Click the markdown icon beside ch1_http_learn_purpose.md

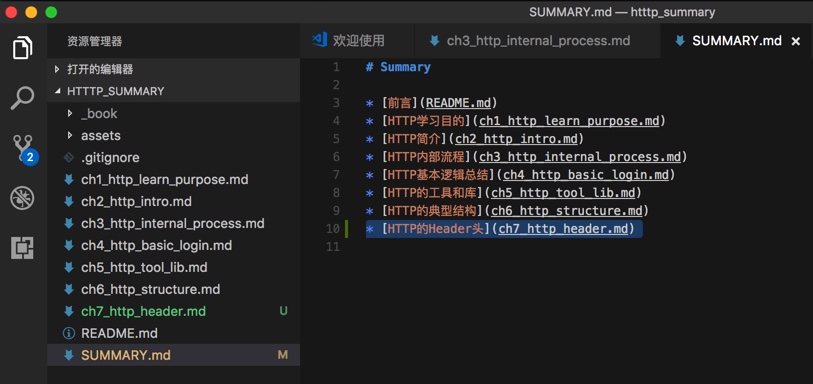[68, 180]
